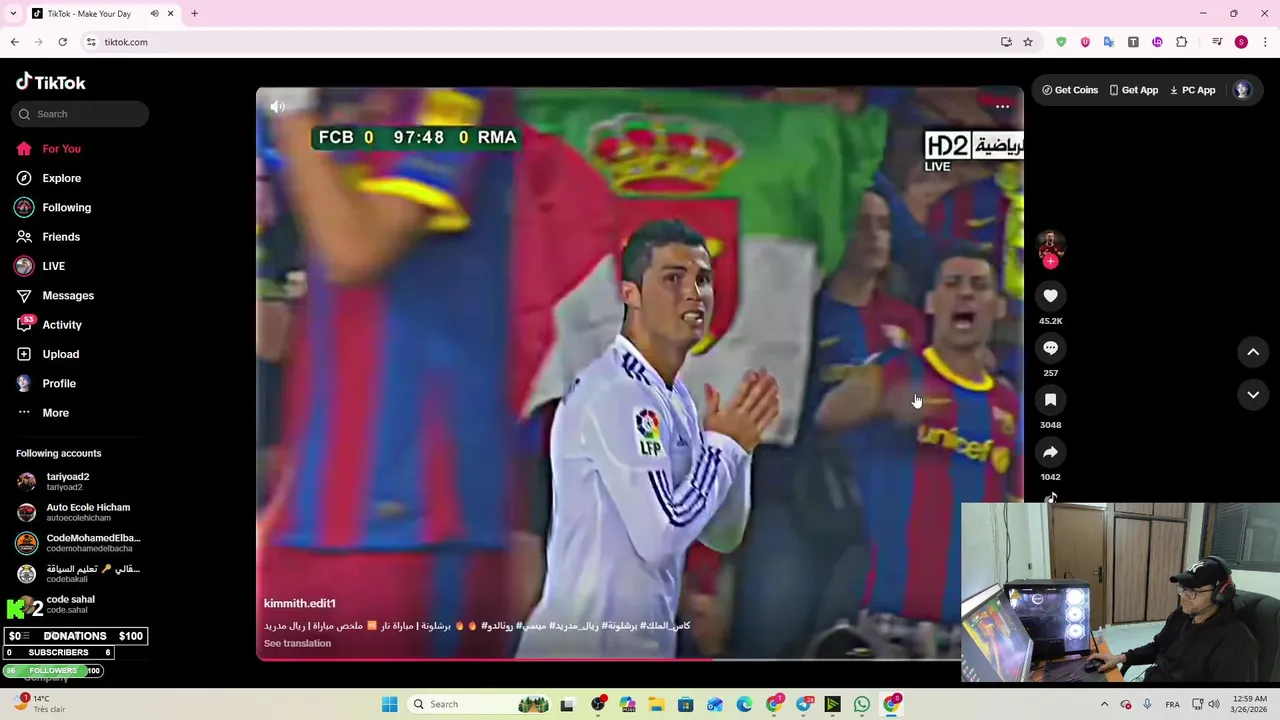Go to next video with down chevron
This screenshot has height=720, width=1280.
point(1253,395)
